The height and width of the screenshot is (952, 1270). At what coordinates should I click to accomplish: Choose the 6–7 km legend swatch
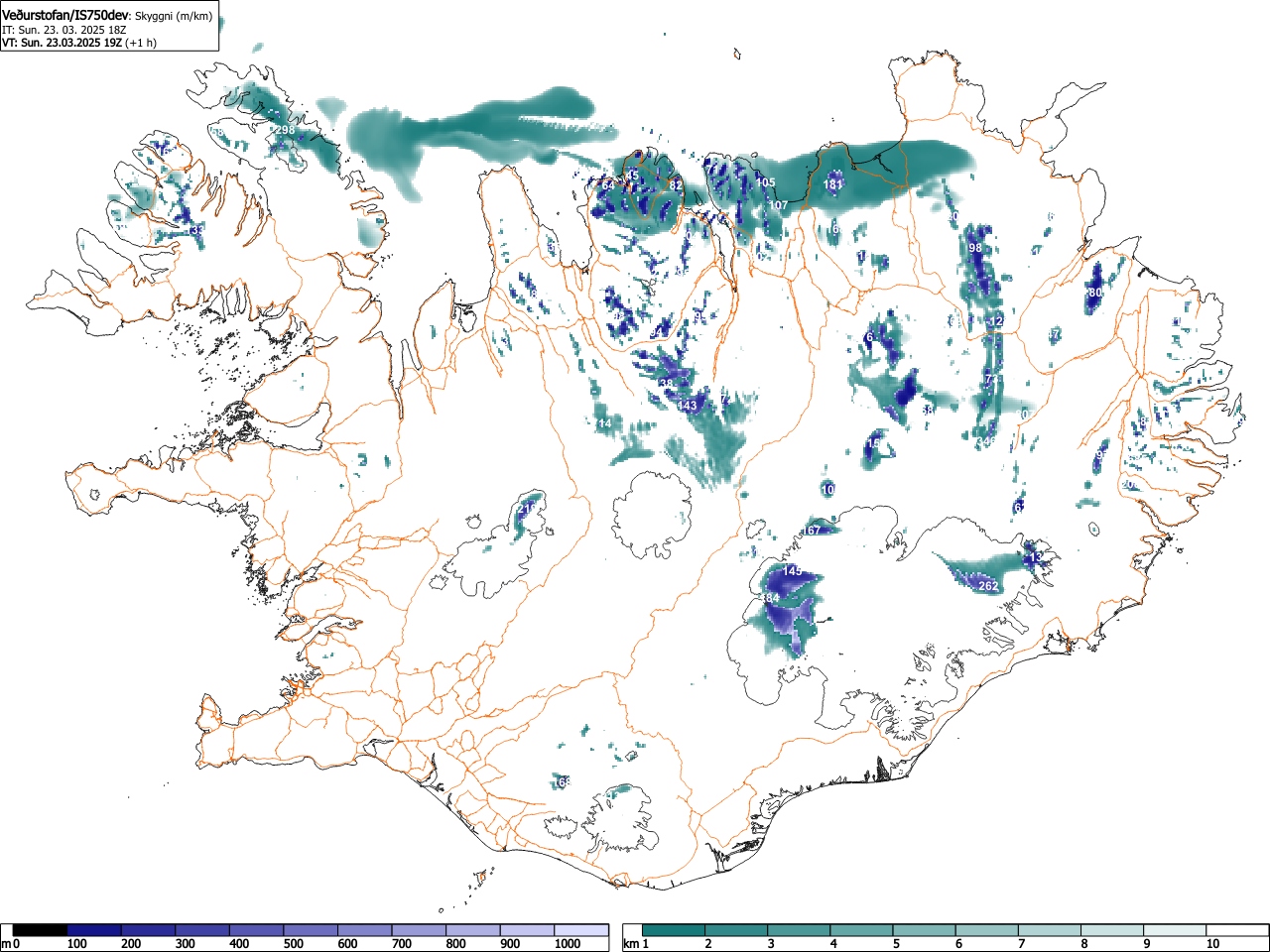pos(987,930)
